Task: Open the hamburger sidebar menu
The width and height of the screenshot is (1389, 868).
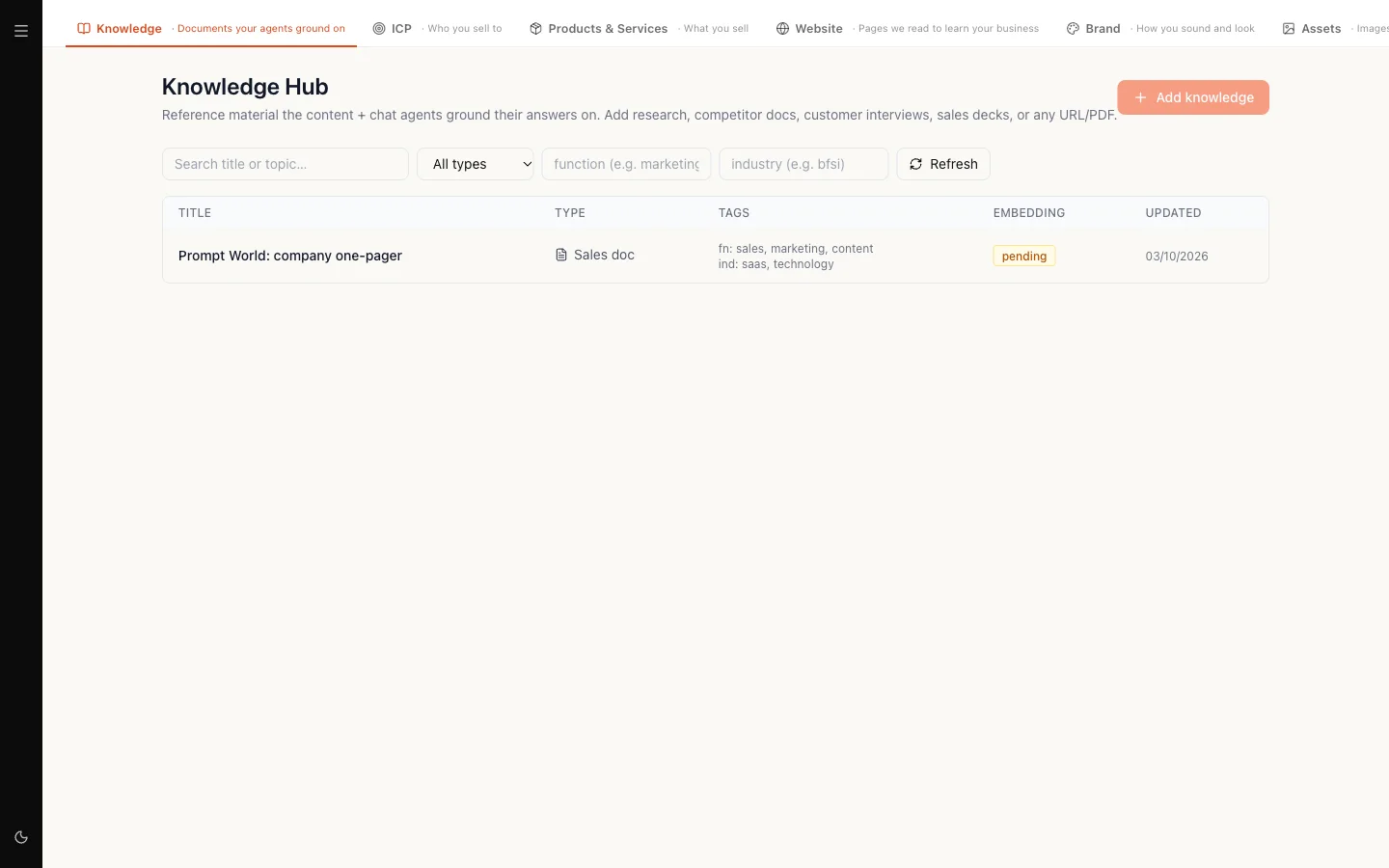Action: 21,31
